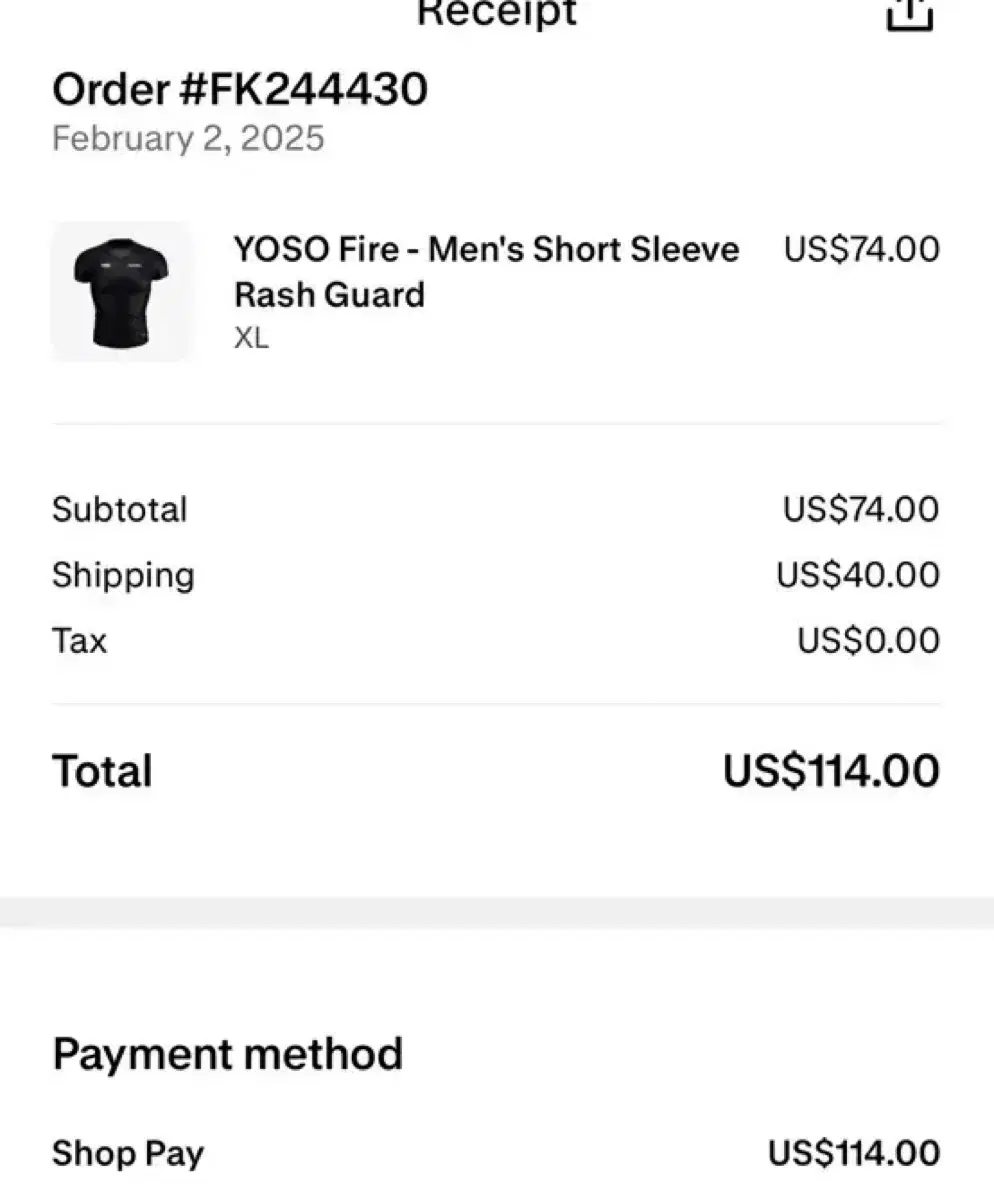Select the Receipt title at top
Image resolution: width=994 pixels, height=1200 pixels.
[x=496, y=13]
